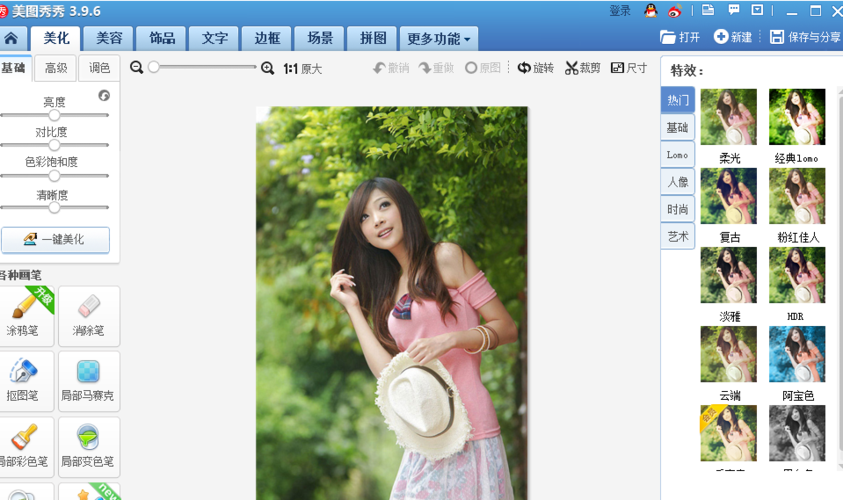Select the 人像 effects category
This screenshot has width=843, height=500.
tap(677, 182)
